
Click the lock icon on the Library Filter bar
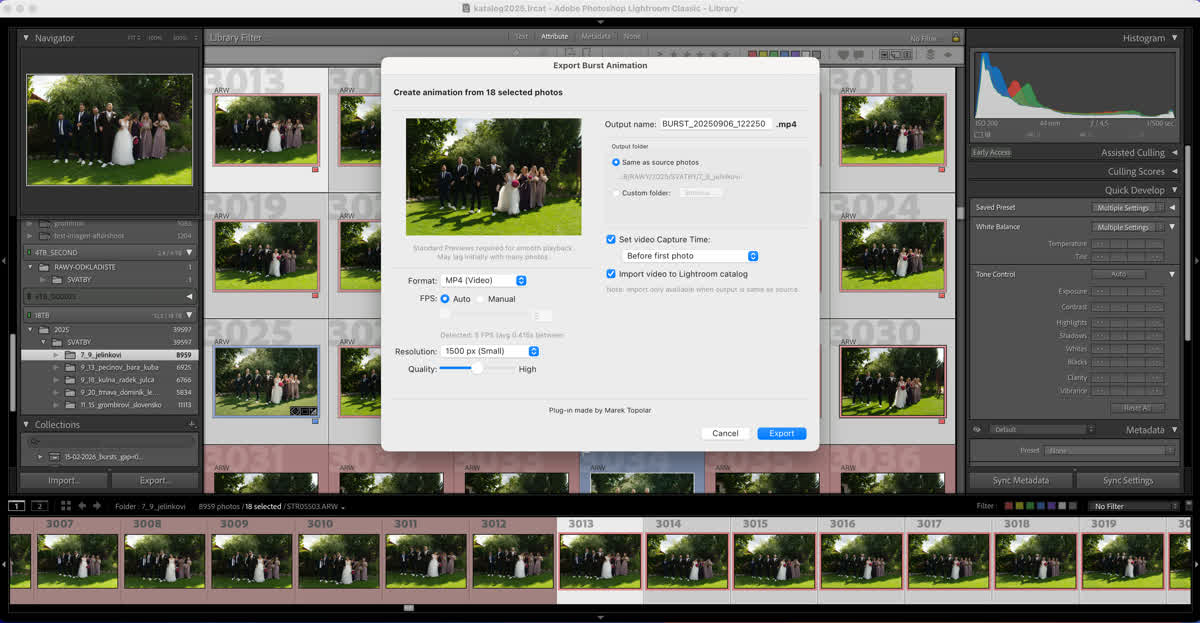(956, 36)
